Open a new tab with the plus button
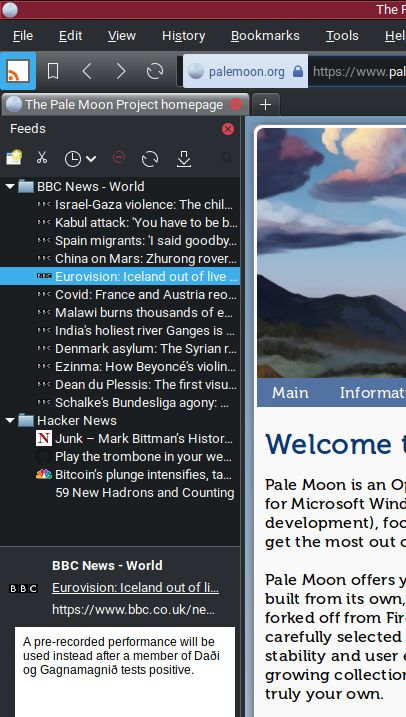The height and width of the screenshot is (717, 406). click(265, 105)
